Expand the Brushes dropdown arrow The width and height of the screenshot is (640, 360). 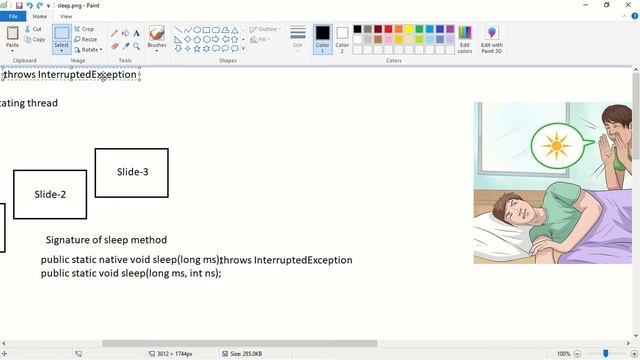pos(157,51)
